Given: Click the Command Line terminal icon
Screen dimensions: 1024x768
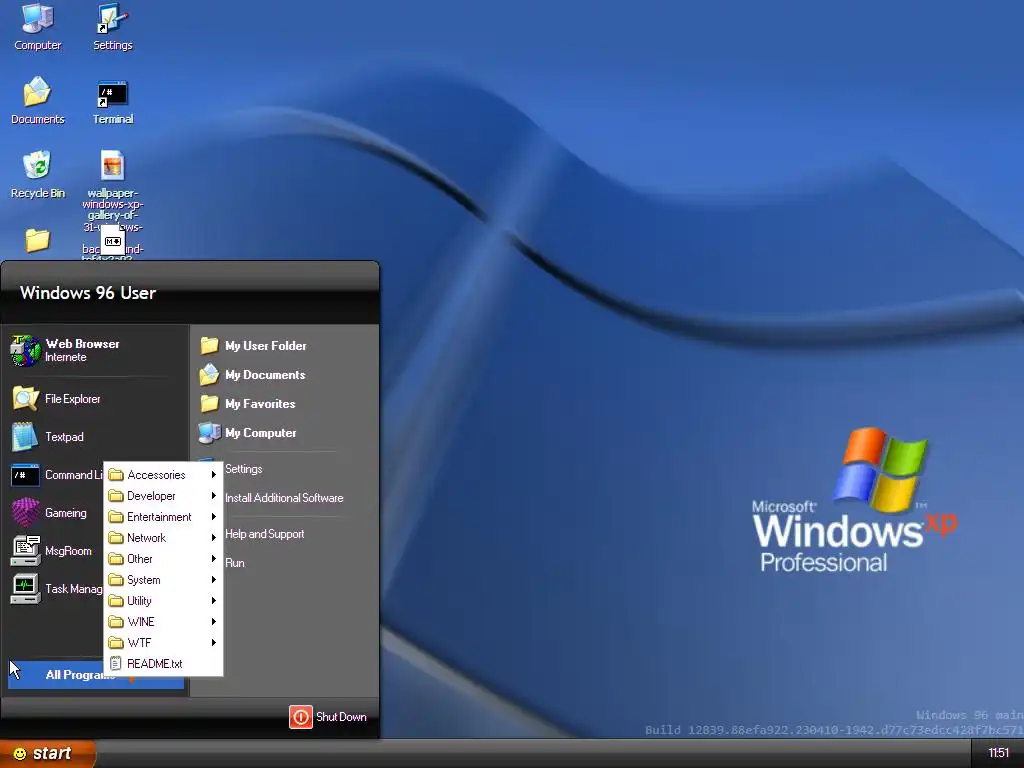Looking at the screenshot, I should tap(25, 475).
